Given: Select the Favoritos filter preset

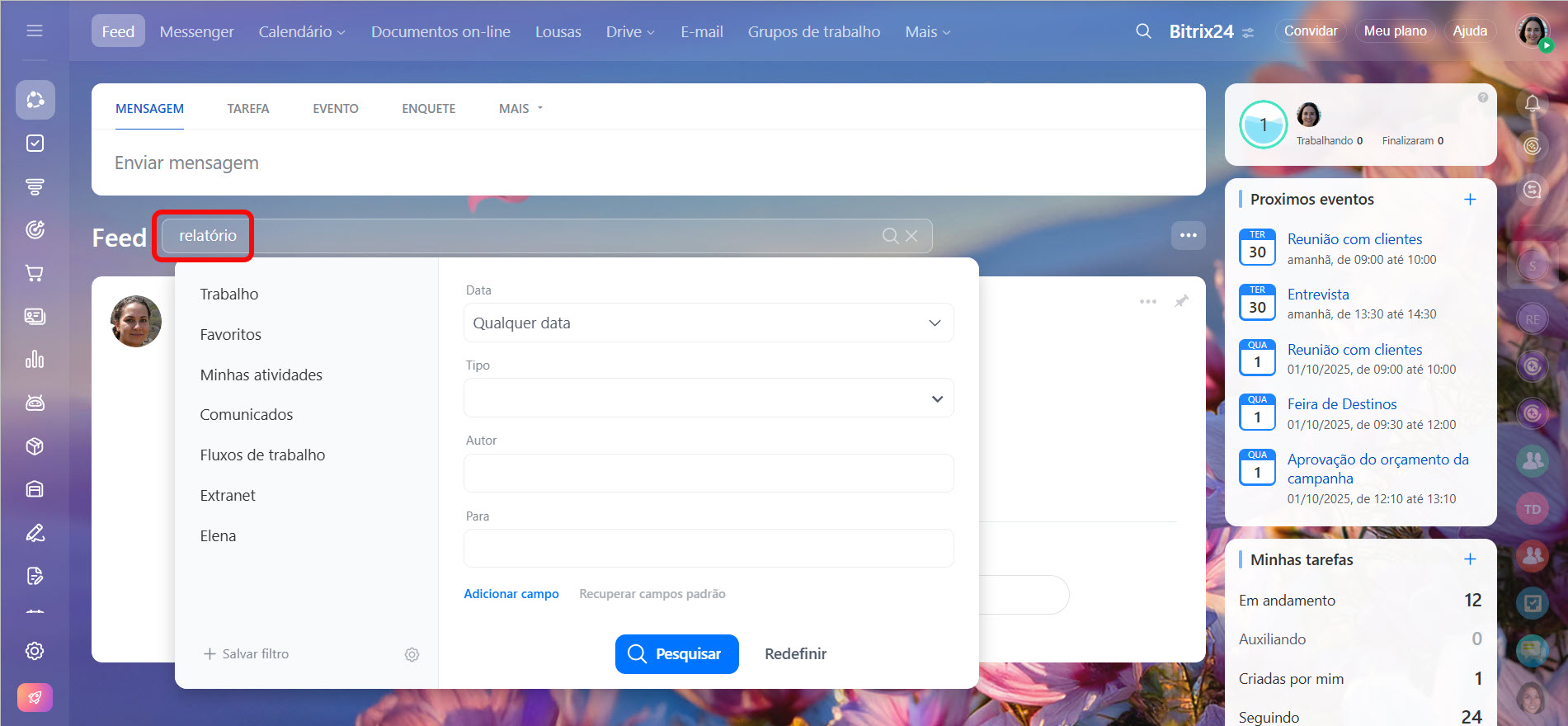Looking at the screenshot, I should coord(230,334).
